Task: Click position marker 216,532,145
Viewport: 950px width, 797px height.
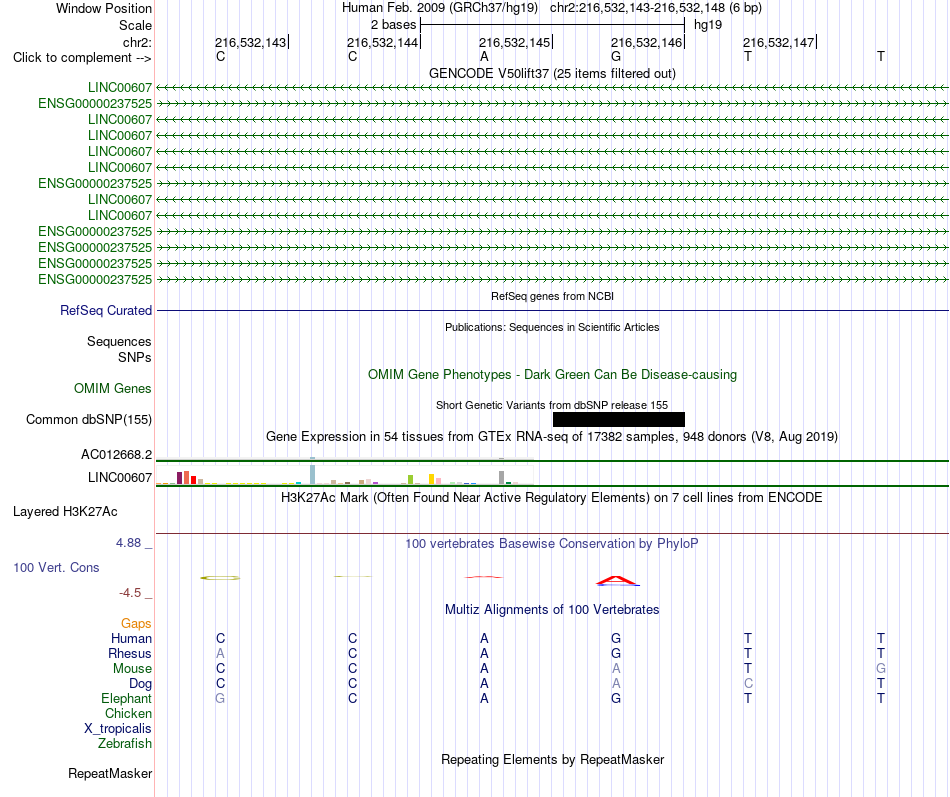Action: point(514,42)
